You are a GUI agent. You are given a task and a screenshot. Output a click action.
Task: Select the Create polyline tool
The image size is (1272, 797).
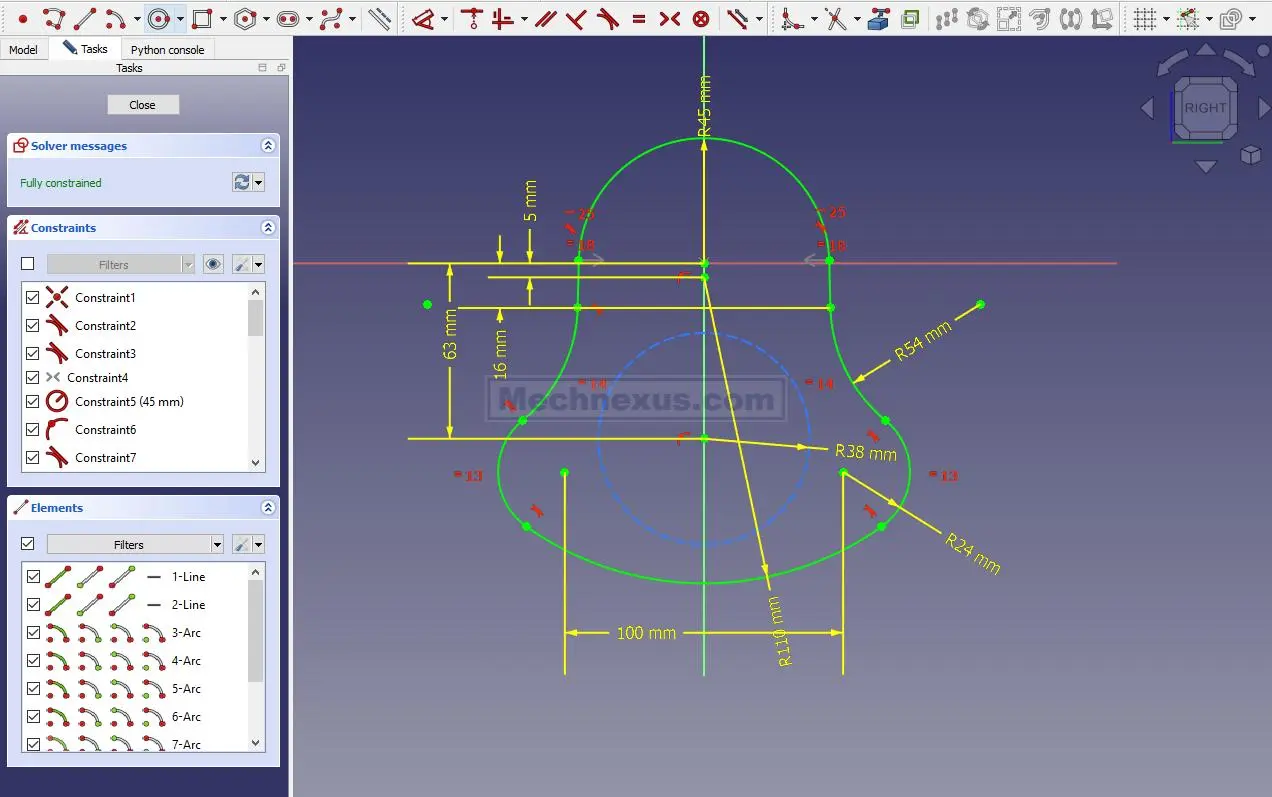(54, 18)
